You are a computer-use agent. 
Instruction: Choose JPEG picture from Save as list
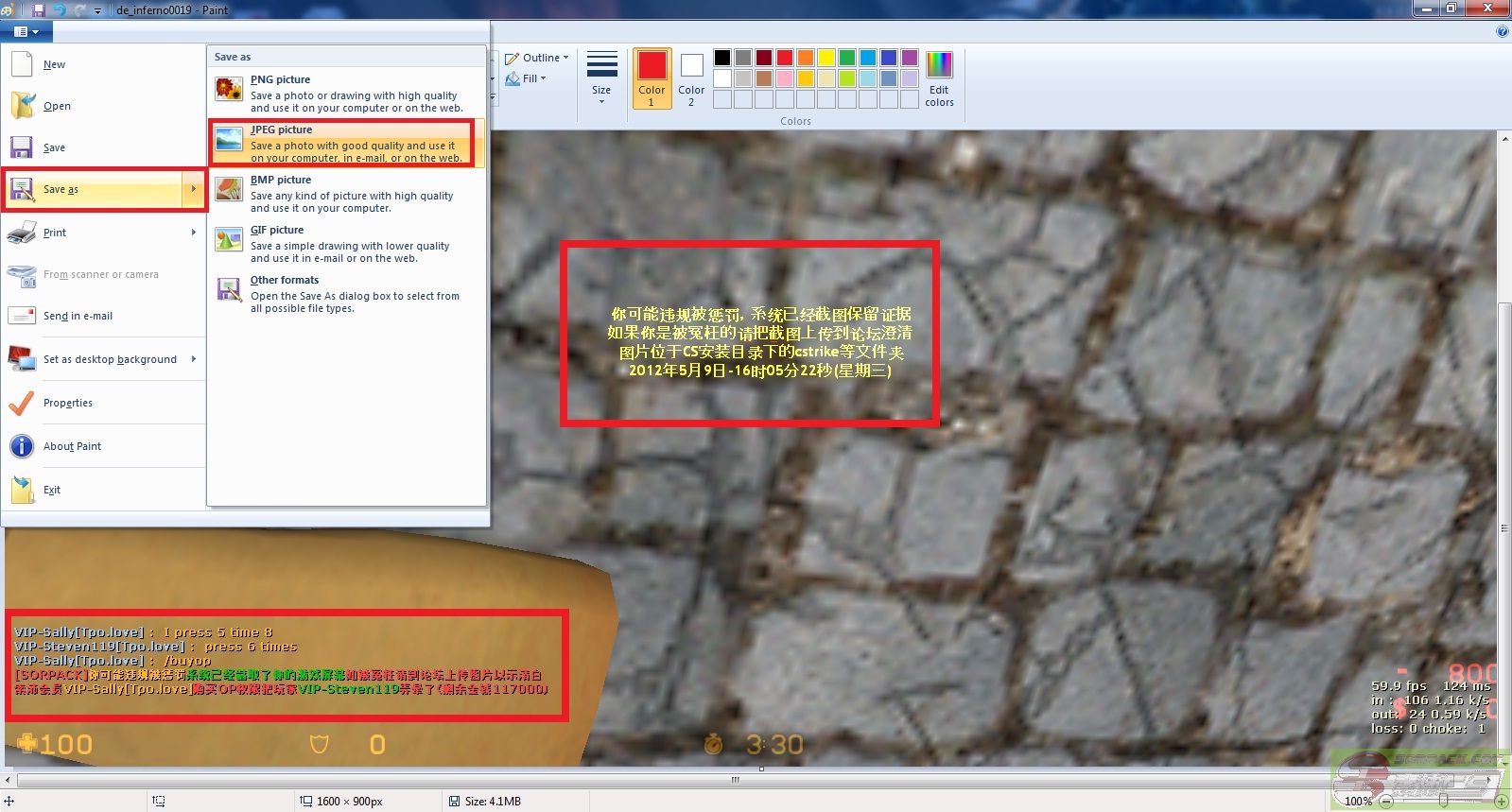[x=346, y=144]
